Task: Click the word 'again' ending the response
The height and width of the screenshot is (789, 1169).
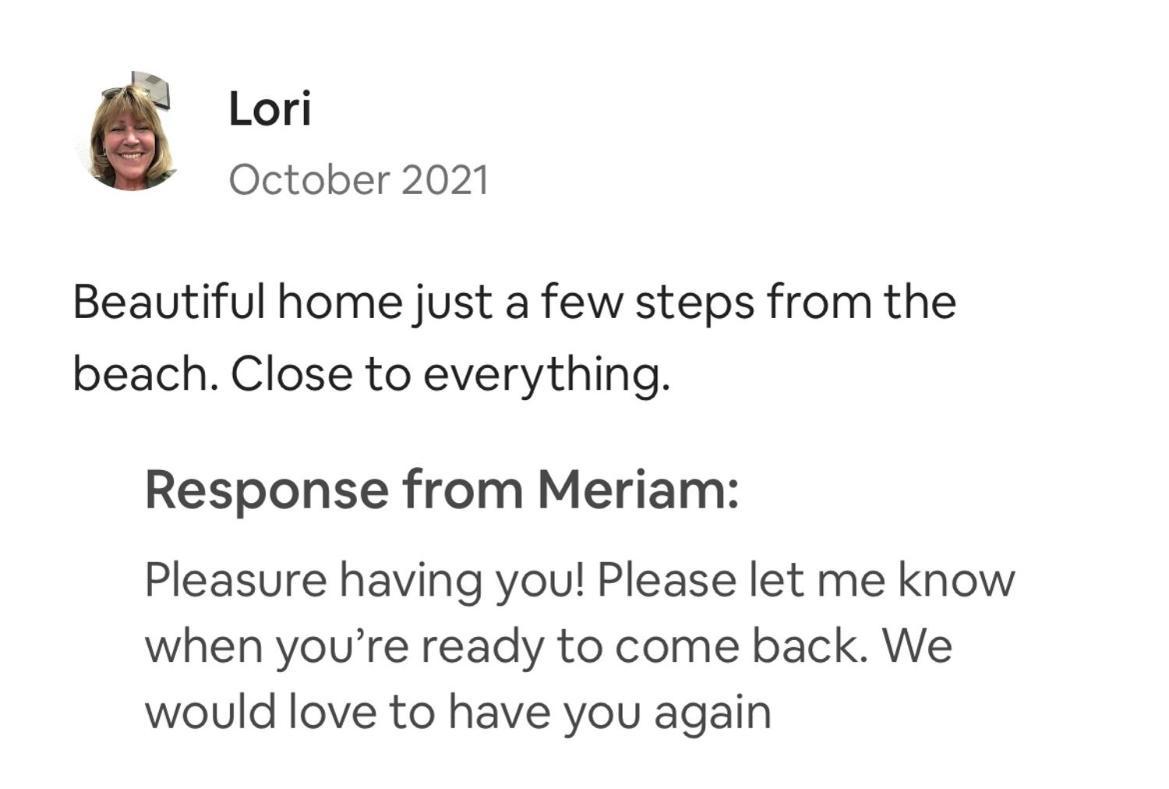Action: point(713,714)
